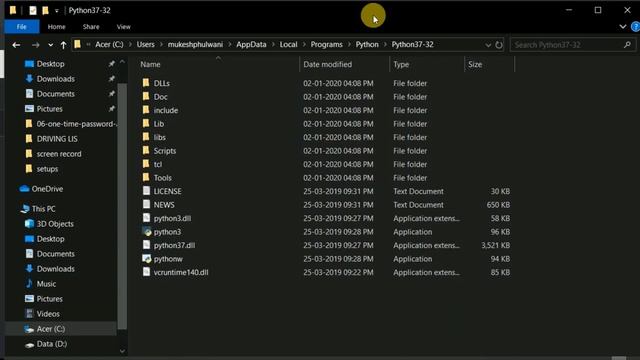The height and width of the screenshot is (360, 640).
Task: Expand chevron after Python in path
Action: pos(385,44)
